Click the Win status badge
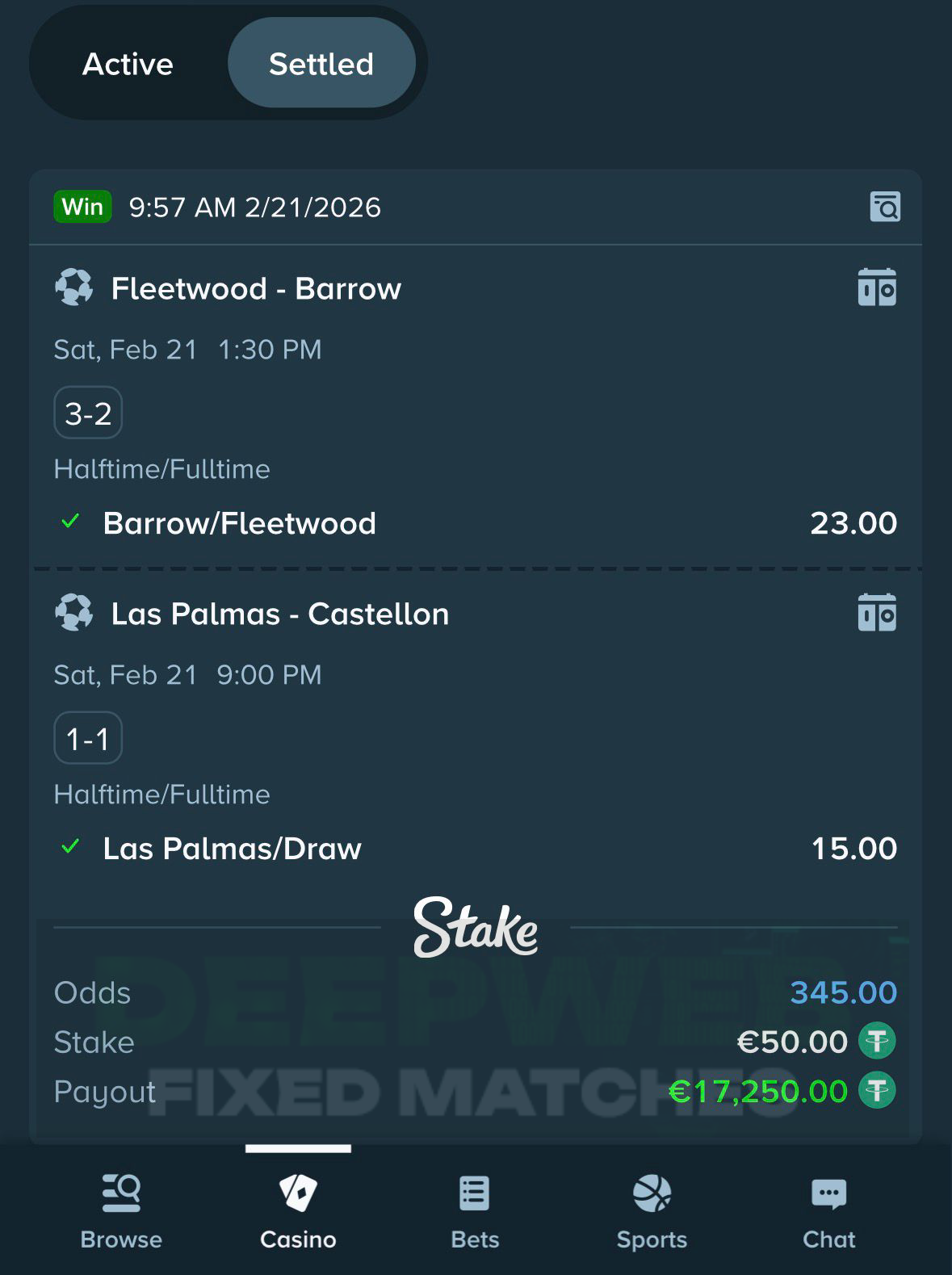The height and width of the screenshot is (1275, 952). click(x=82, y=207)
